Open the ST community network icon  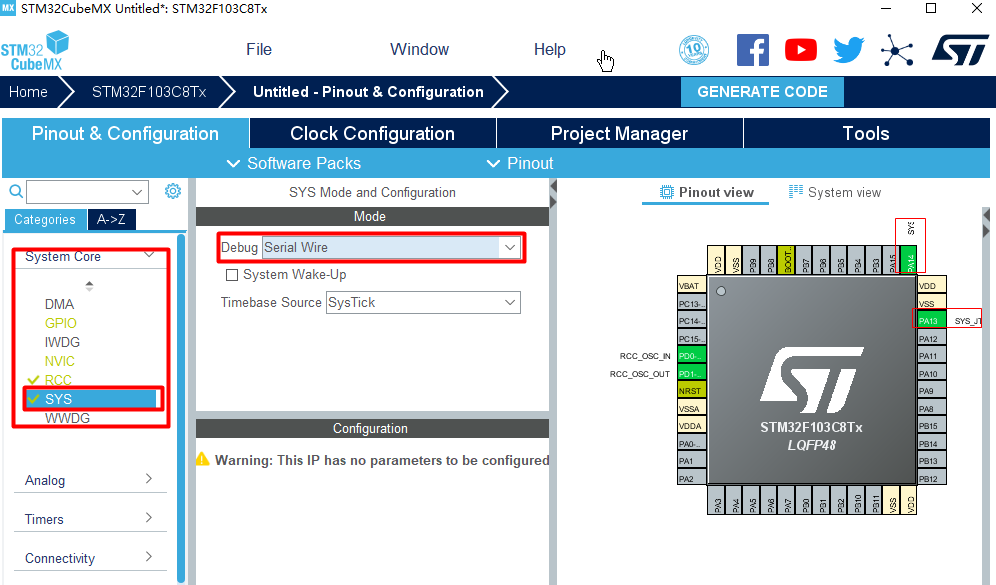[897, 50]
